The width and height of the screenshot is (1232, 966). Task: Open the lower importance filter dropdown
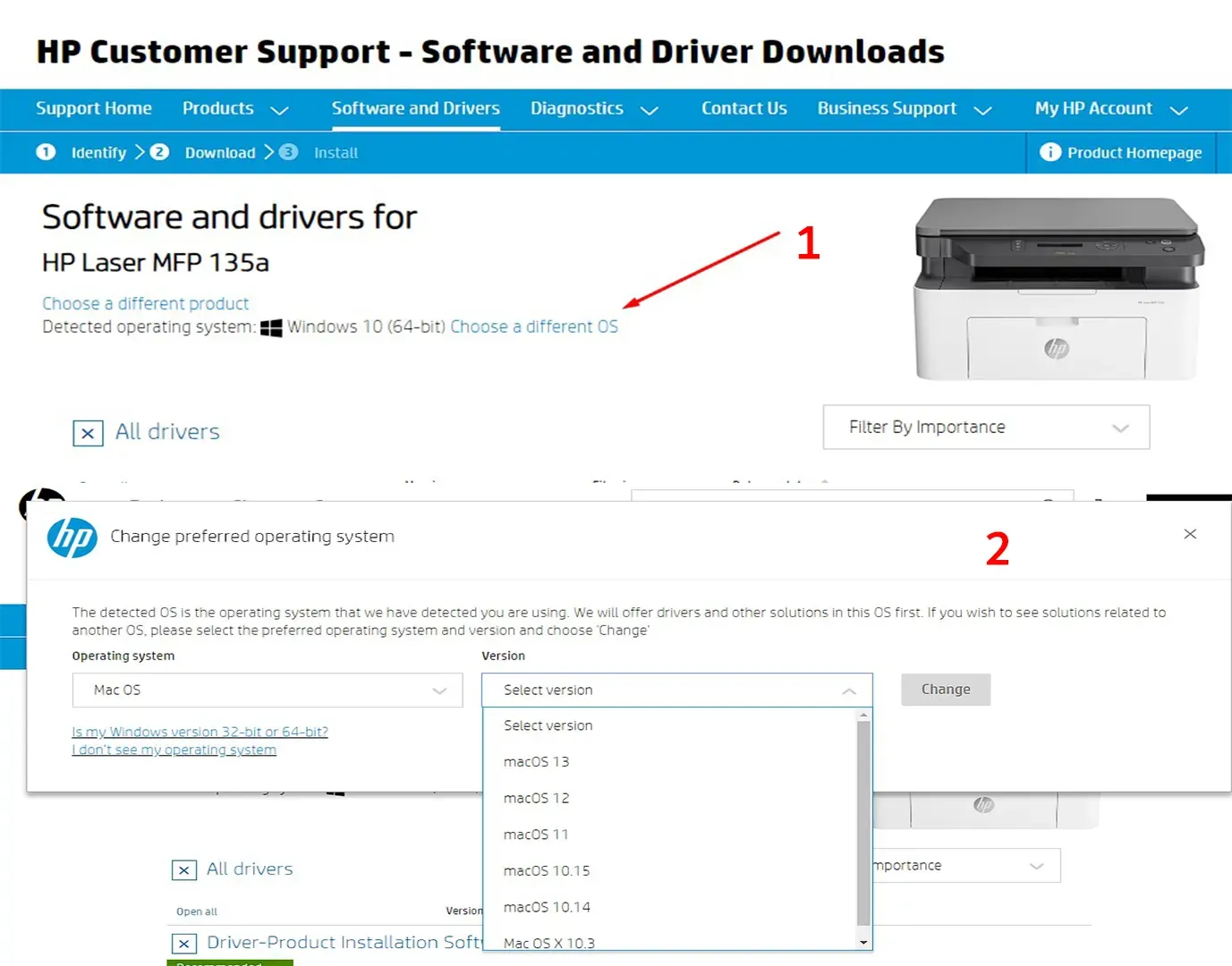[966, 866]
